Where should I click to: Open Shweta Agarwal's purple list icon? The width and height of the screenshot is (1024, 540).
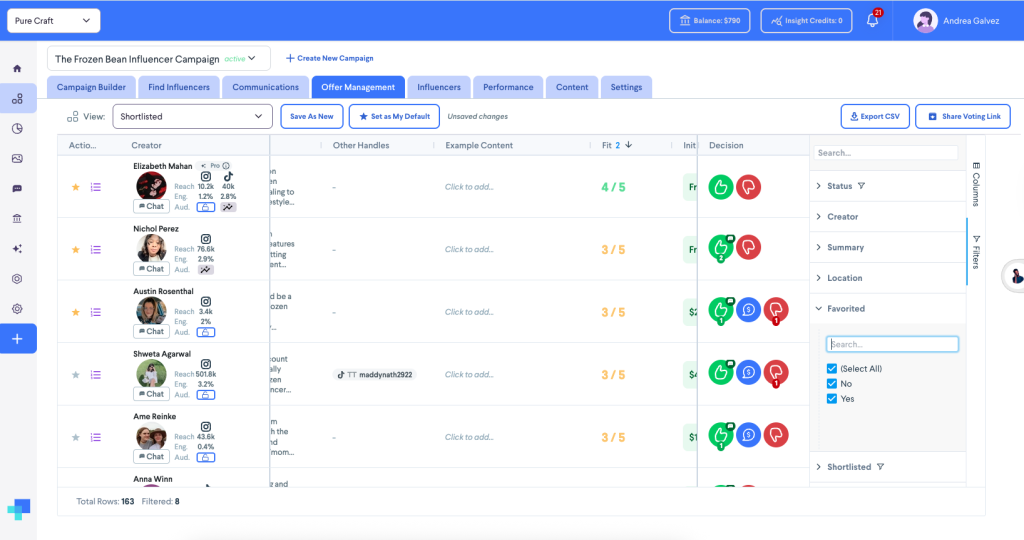[x=96, y=375]
